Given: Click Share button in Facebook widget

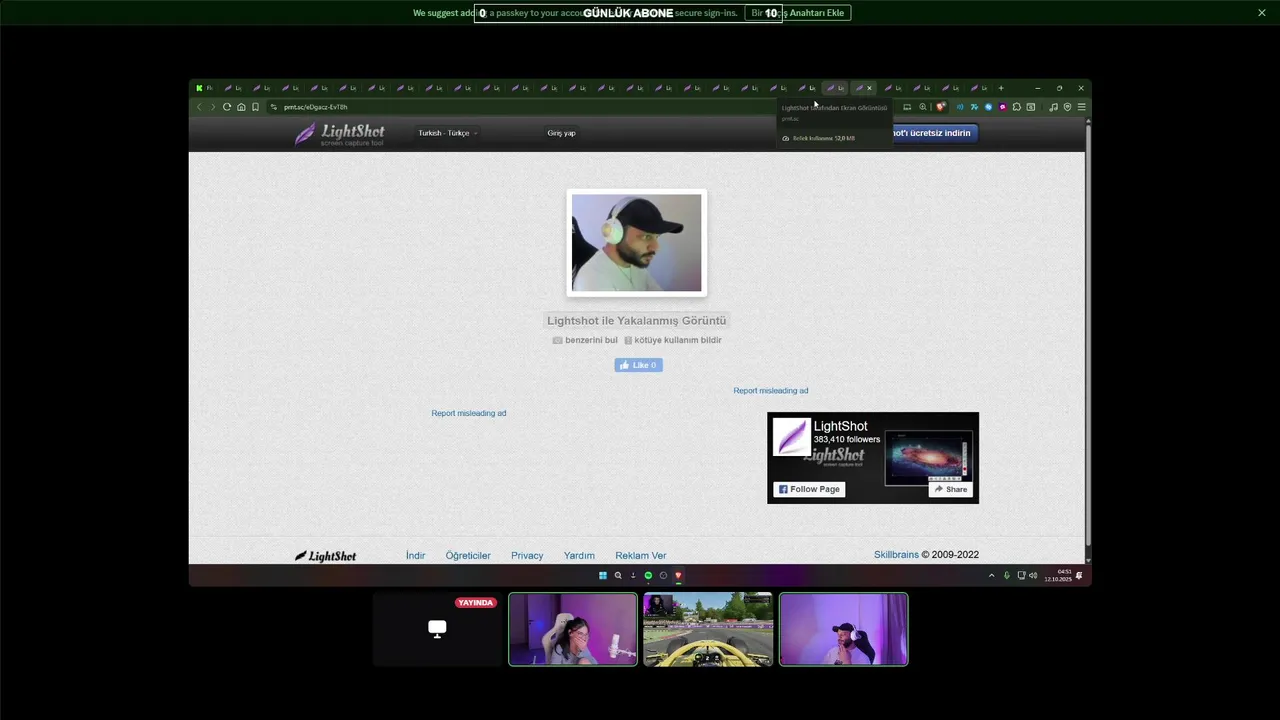Looking at the screenshot, I should (x=950, y=489).
